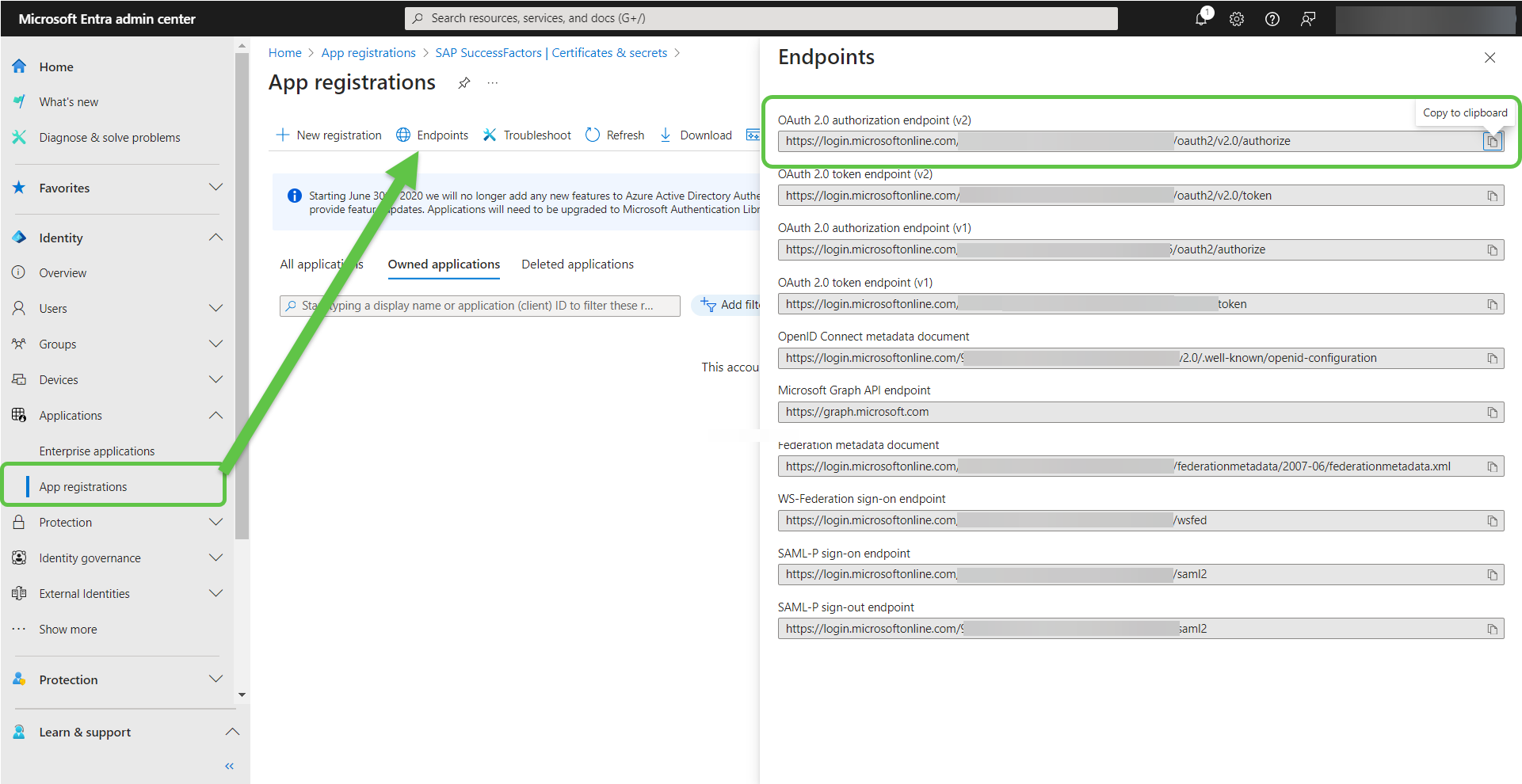Click the sidebar scrollbar
The width and height of the screenshot is (1522, 784).
coord(242,297)
